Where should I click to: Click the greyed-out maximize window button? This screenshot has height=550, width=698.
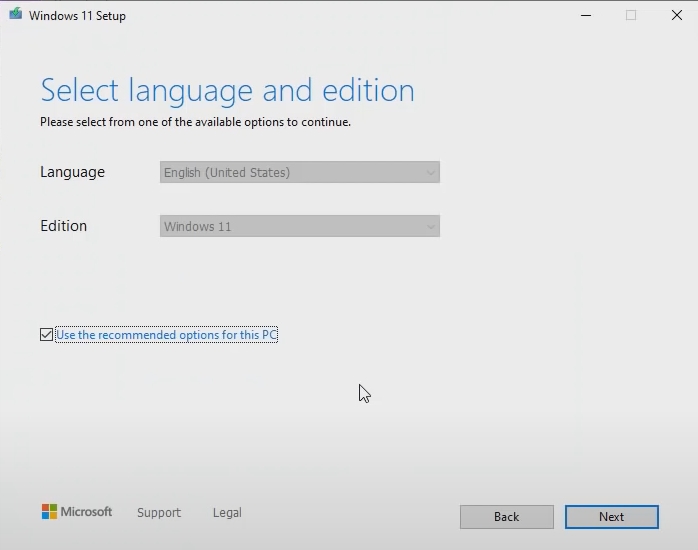[631, 15]
